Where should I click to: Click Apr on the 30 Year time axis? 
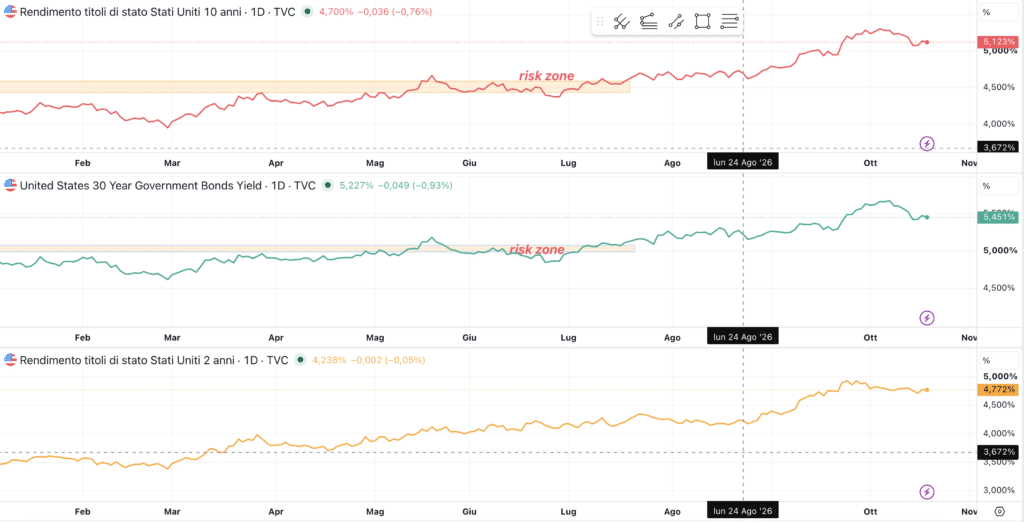[276, 338]
